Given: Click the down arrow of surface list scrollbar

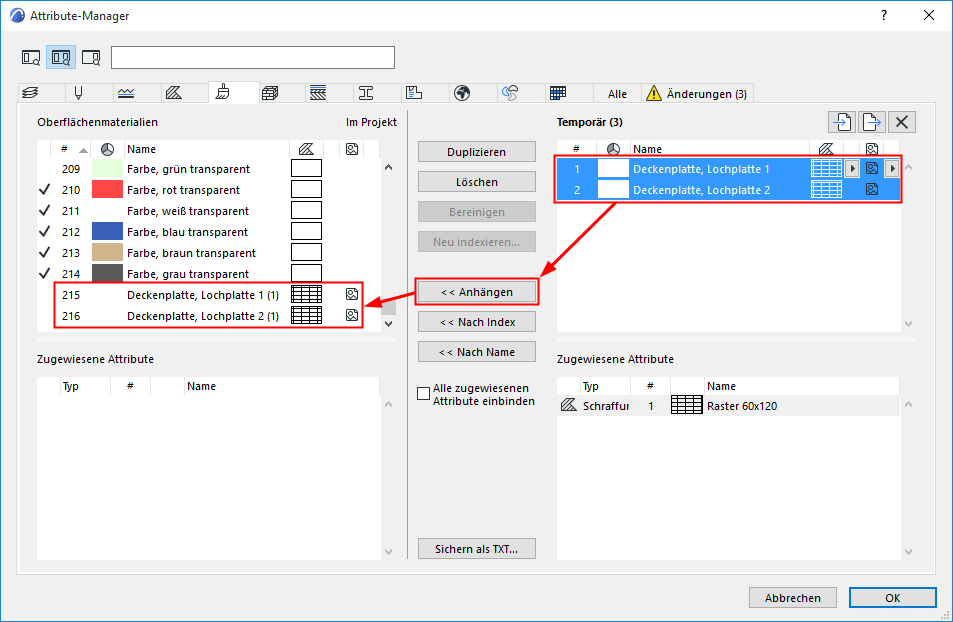Looking at the screenshot, I should (388, 323).
